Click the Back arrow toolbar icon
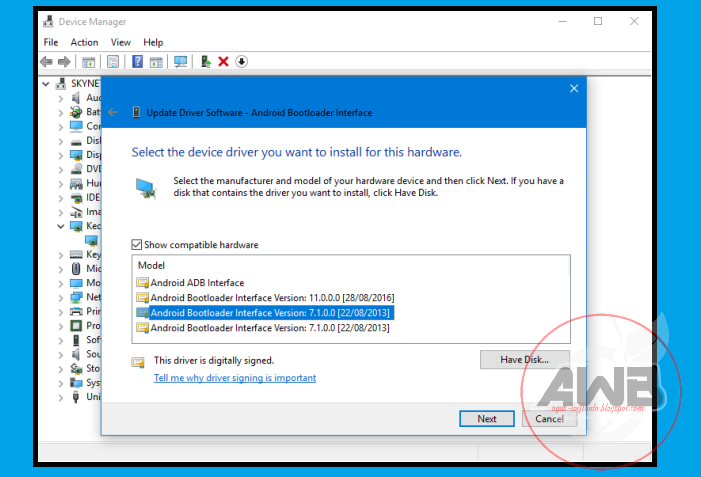This screenshot has width=701, height=477. pos(46,62)
